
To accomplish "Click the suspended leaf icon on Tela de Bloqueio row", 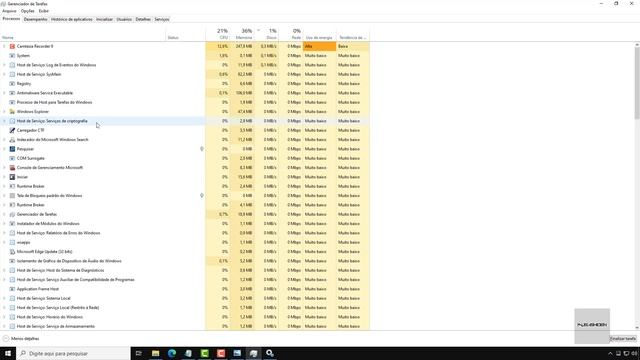I will pyautogui.click(x=202, y=196).
